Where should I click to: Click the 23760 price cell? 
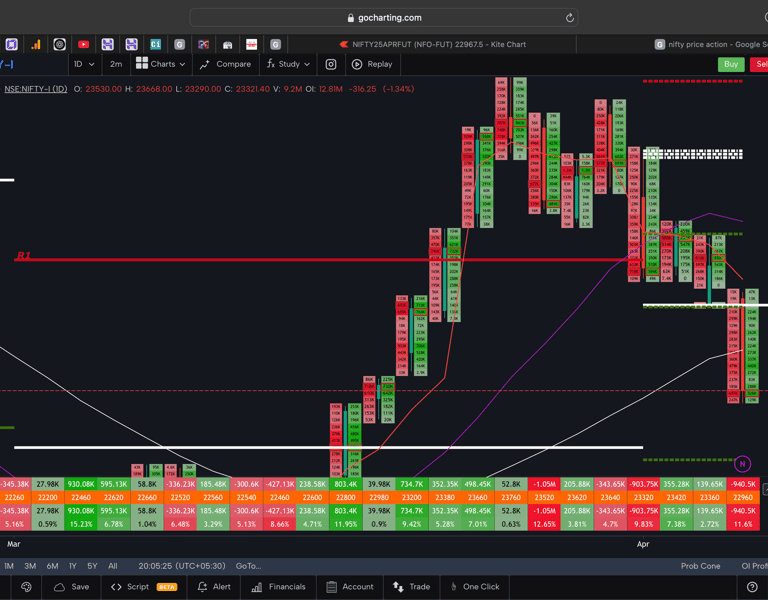511,498
